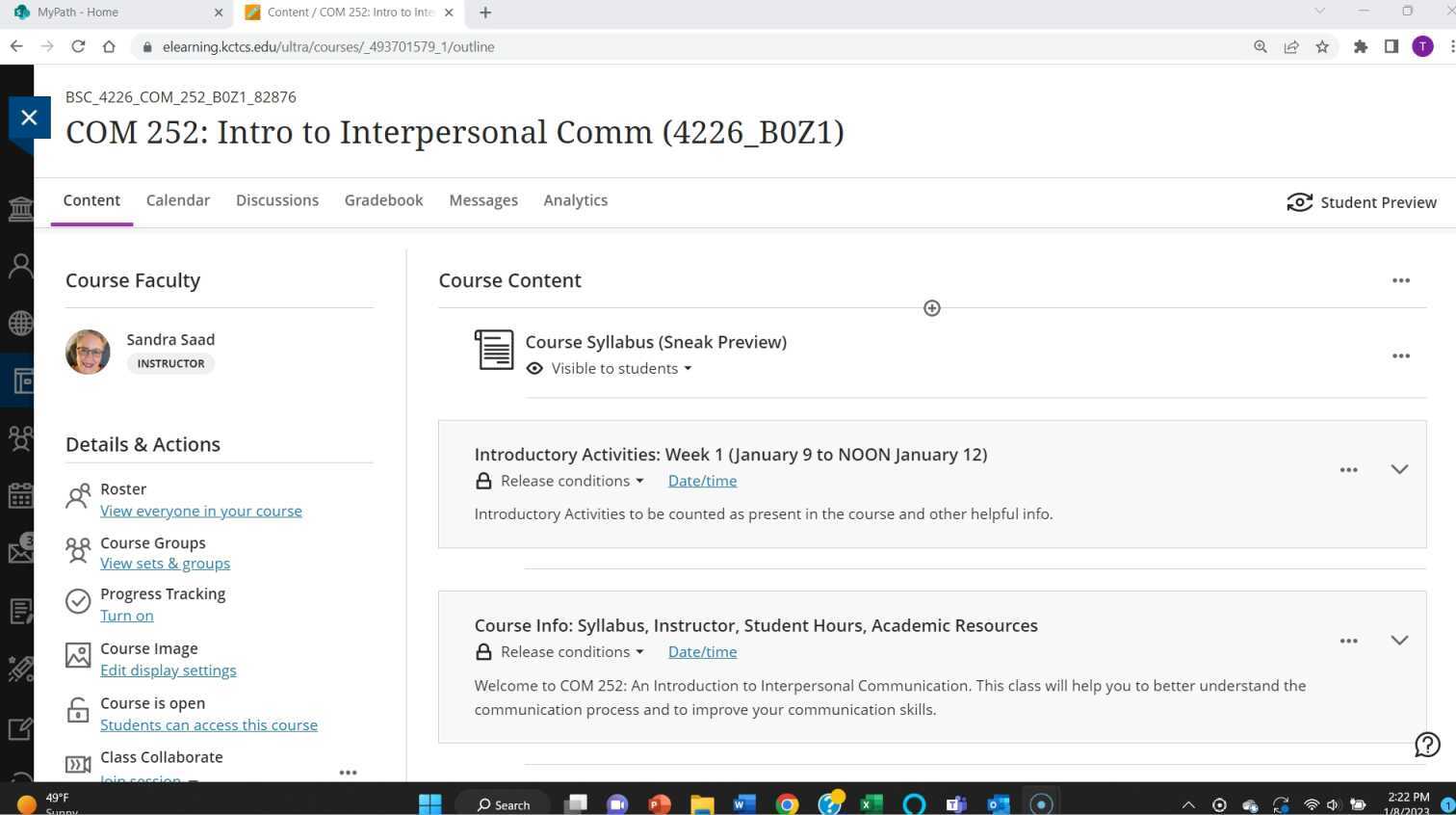Open Date/time settings for Week 1
Screen dimensions: 1456x815
702,481
